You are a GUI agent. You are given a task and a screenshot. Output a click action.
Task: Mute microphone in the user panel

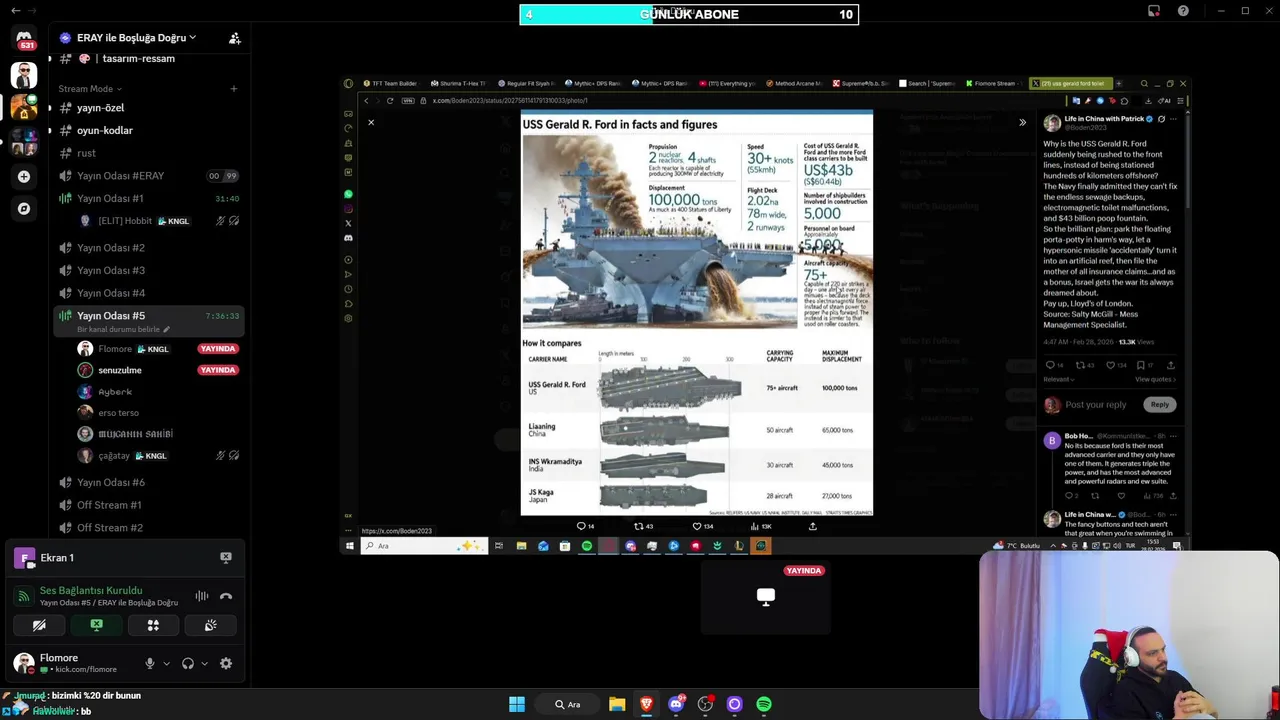tap(150, 663)
